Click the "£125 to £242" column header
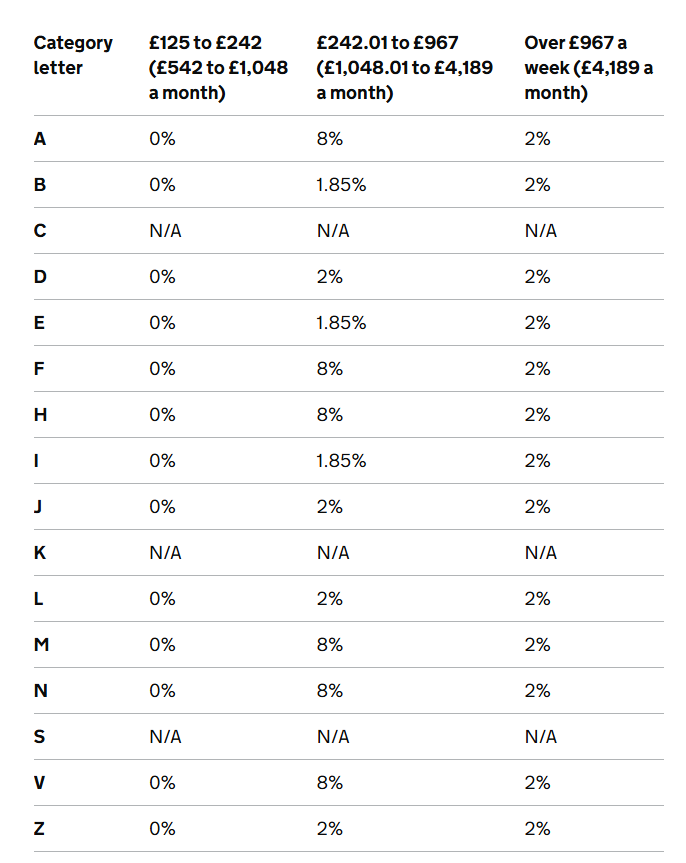This screenshot has width=686, height=863. pos(218,68)
